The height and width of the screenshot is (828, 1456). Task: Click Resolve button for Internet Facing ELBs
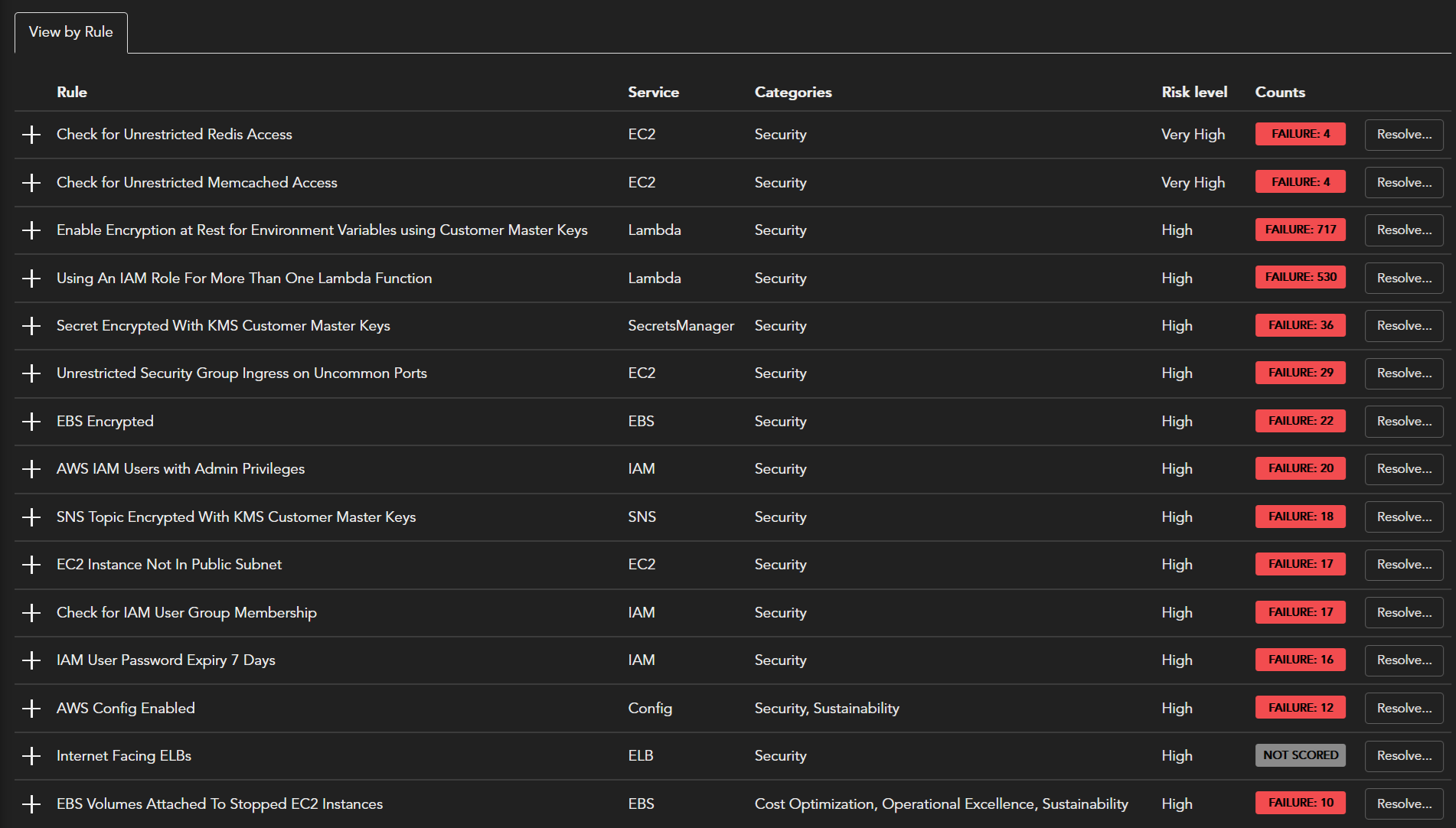[x=1403, y=756]
